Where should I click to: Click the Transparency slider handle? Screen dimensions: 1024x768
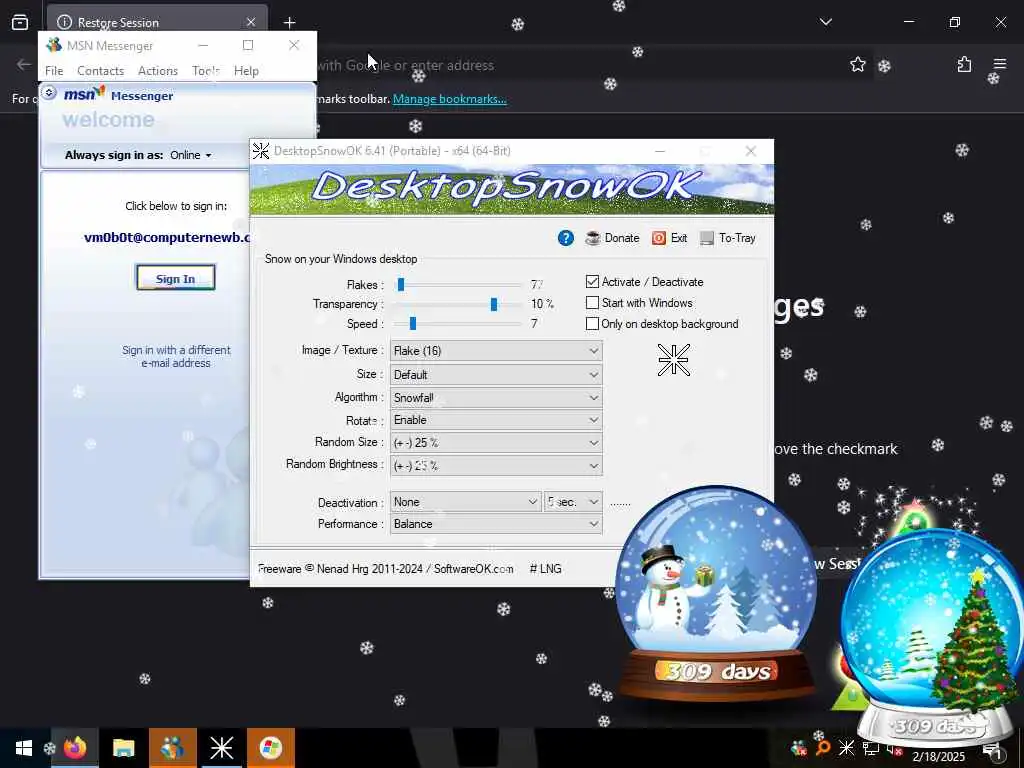[494, 304]
